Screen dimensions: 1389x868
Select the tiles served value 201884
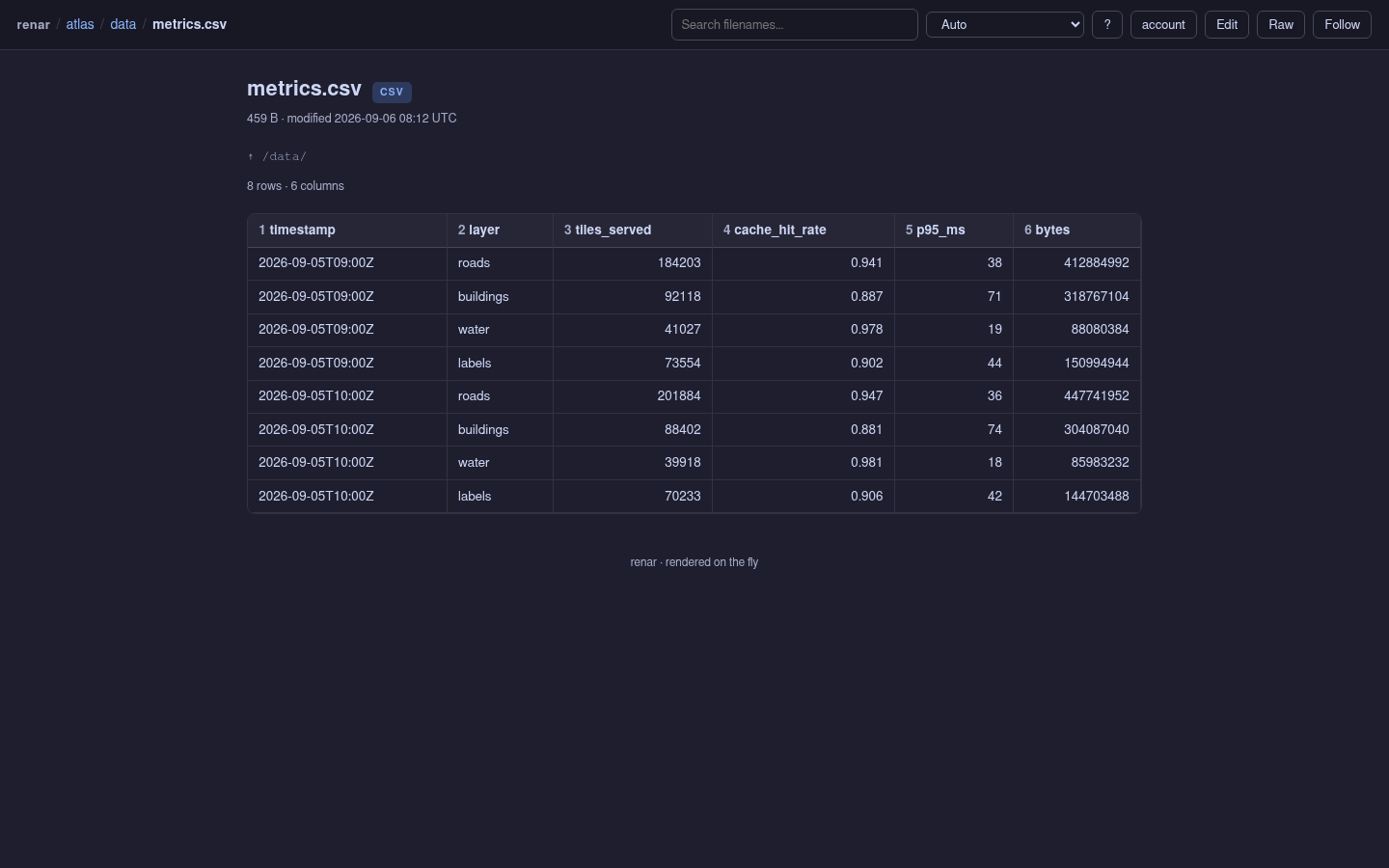coord(678,396)
